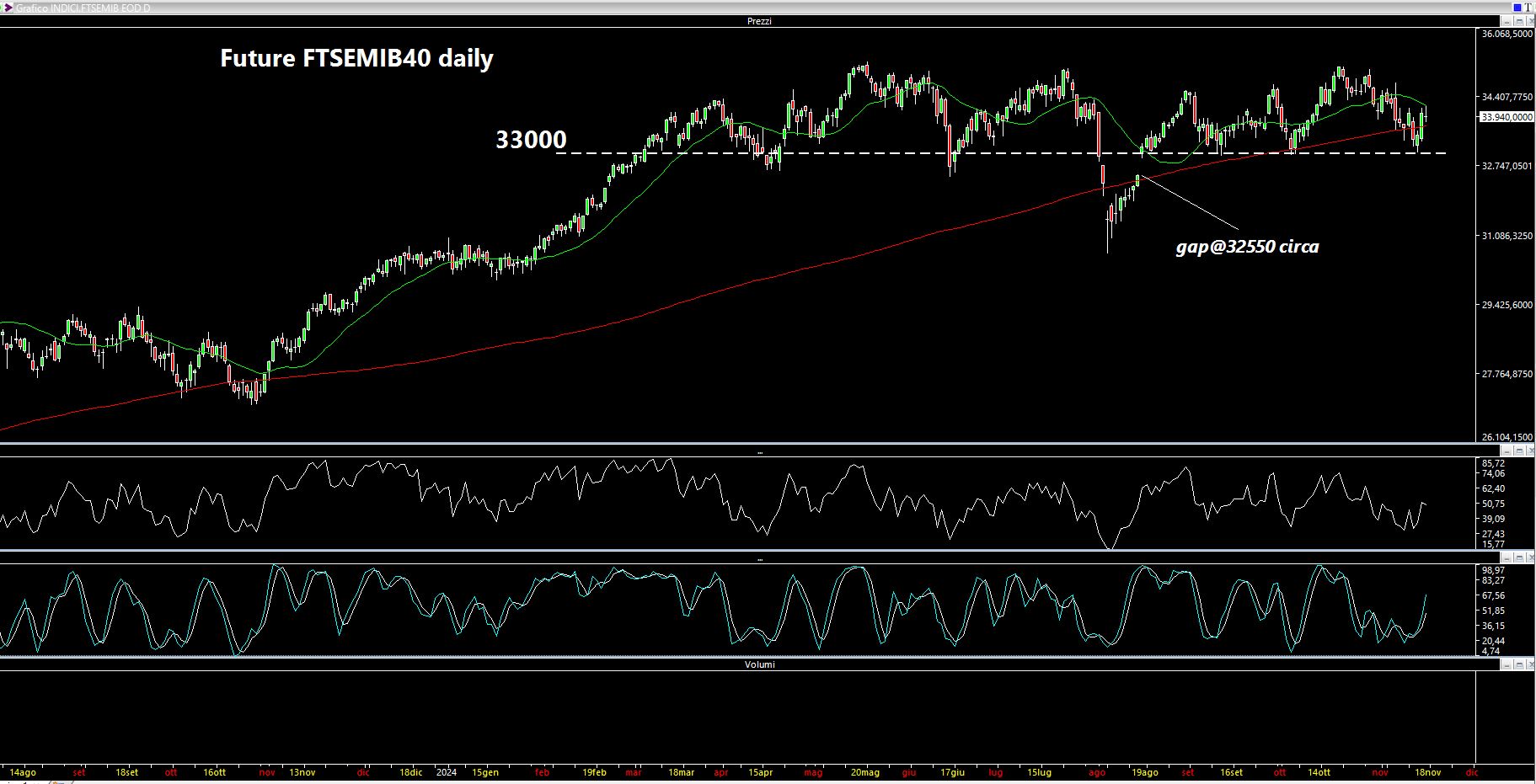The image size is (1536, 784).
Task: Minimize the RSI indicator panel with 85,72 scale
Action: coord(1507,451)
